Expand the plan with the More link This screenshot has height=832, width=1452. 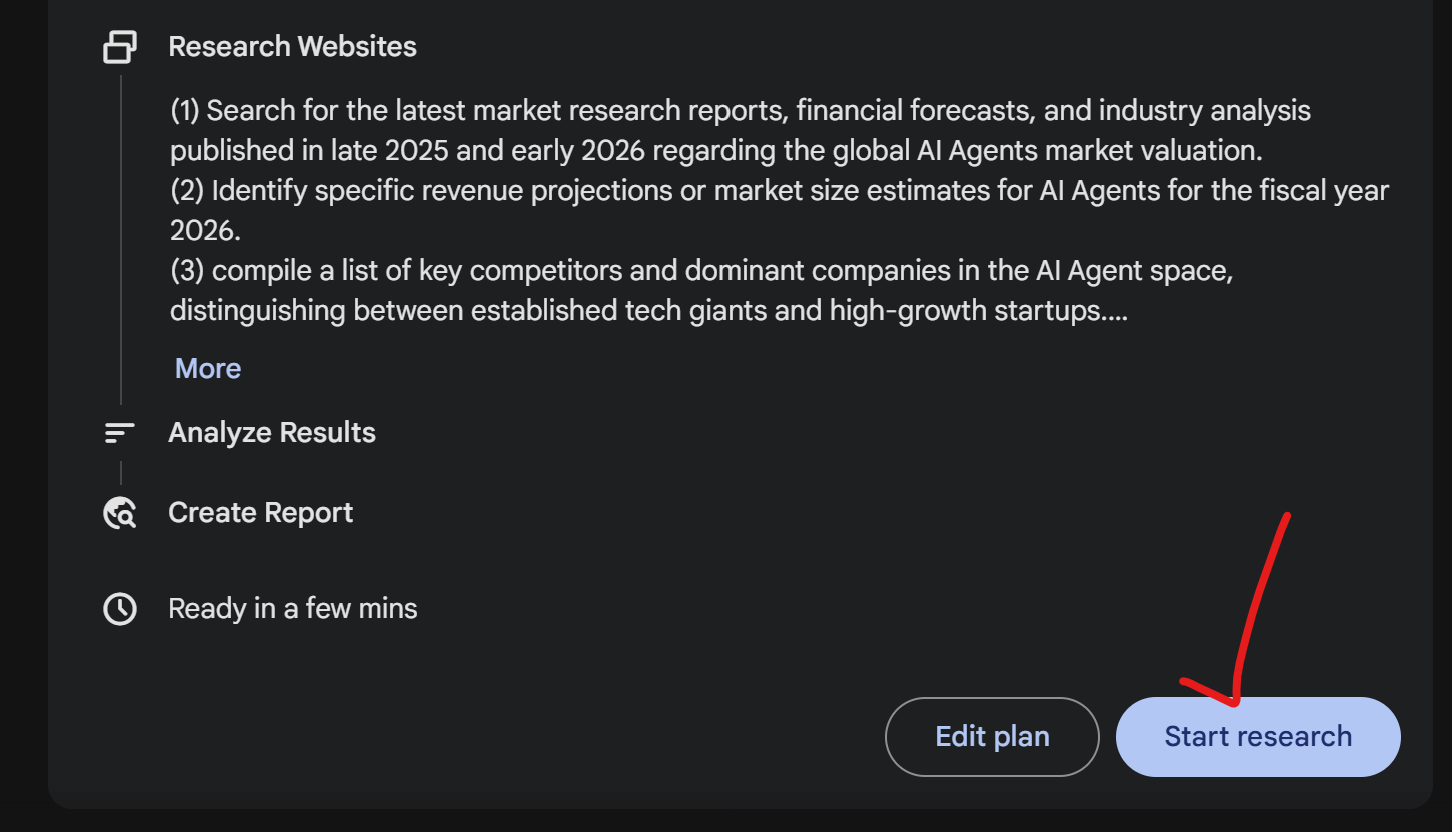click(208, 369)
